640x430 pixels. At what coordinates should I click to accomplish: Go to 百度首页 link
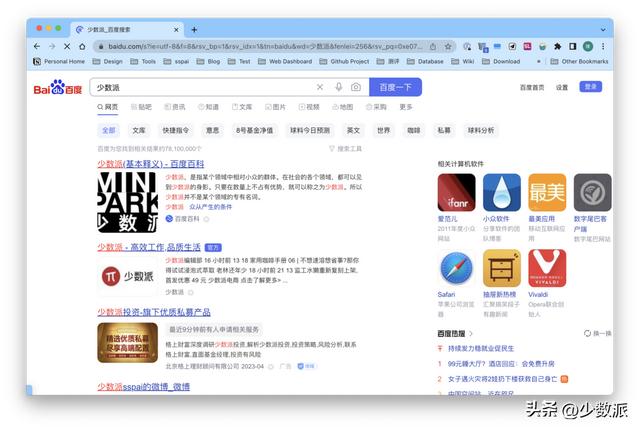tap(532, 87)
